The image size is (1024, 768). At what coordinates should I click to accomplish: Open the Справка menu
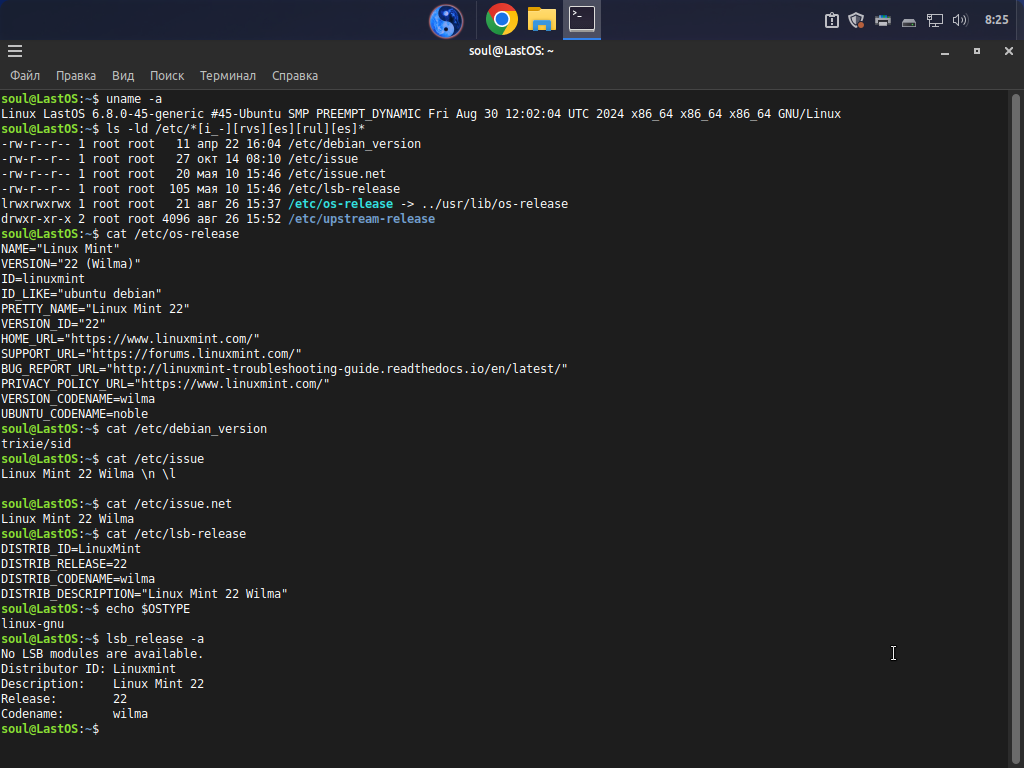point(295,76)
